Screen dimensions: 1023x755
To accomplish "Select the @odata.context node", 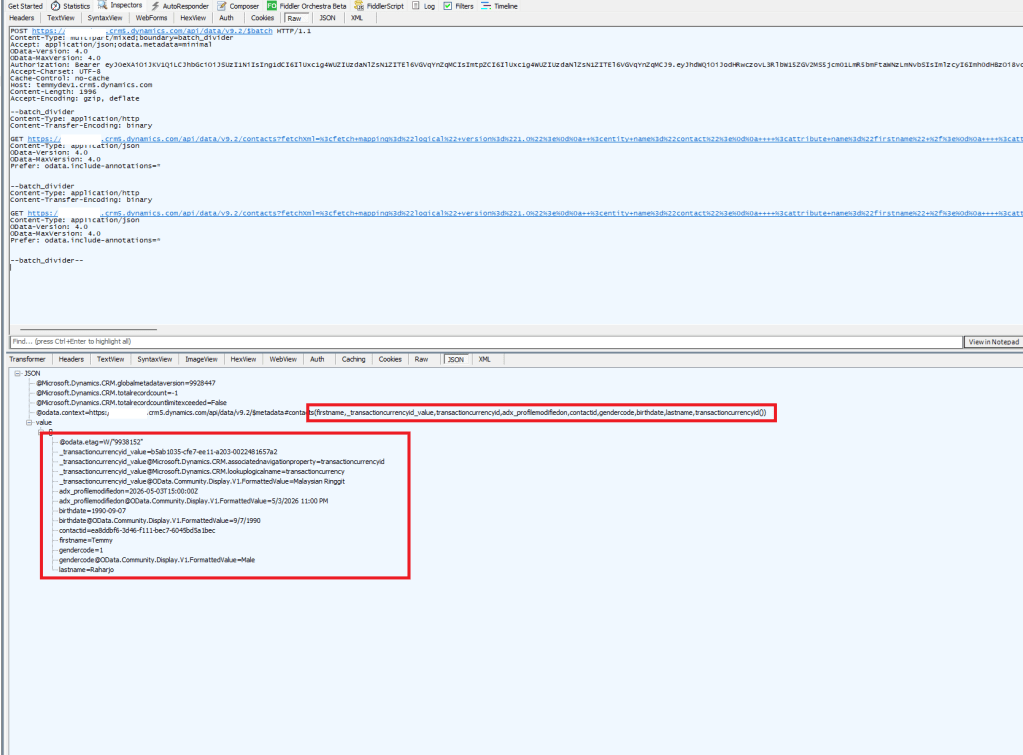I will (401, 412).
